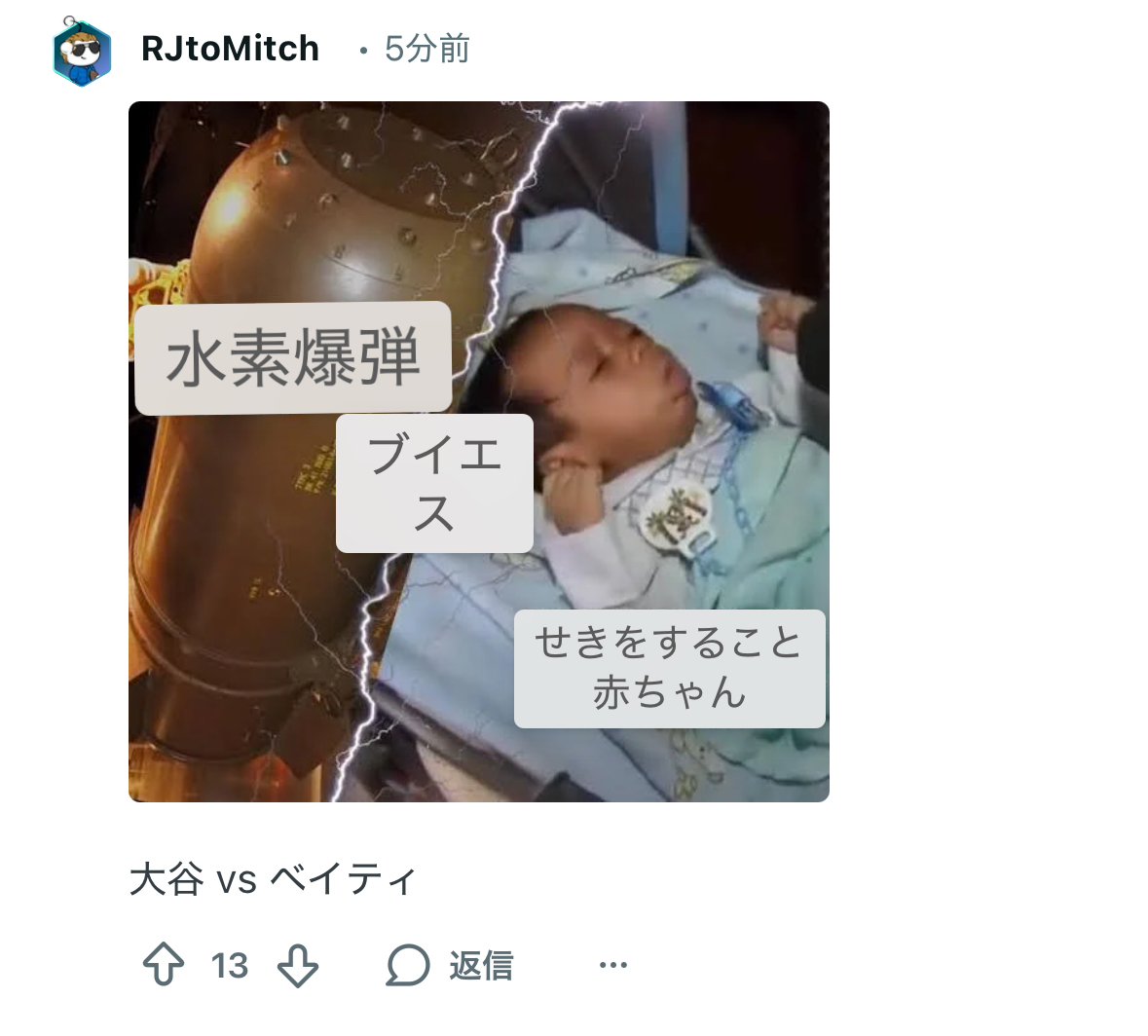This screenshot has width=1148, height=1036.
Task: Click the 返信 reply button text
Action: [x=481, y=966]
